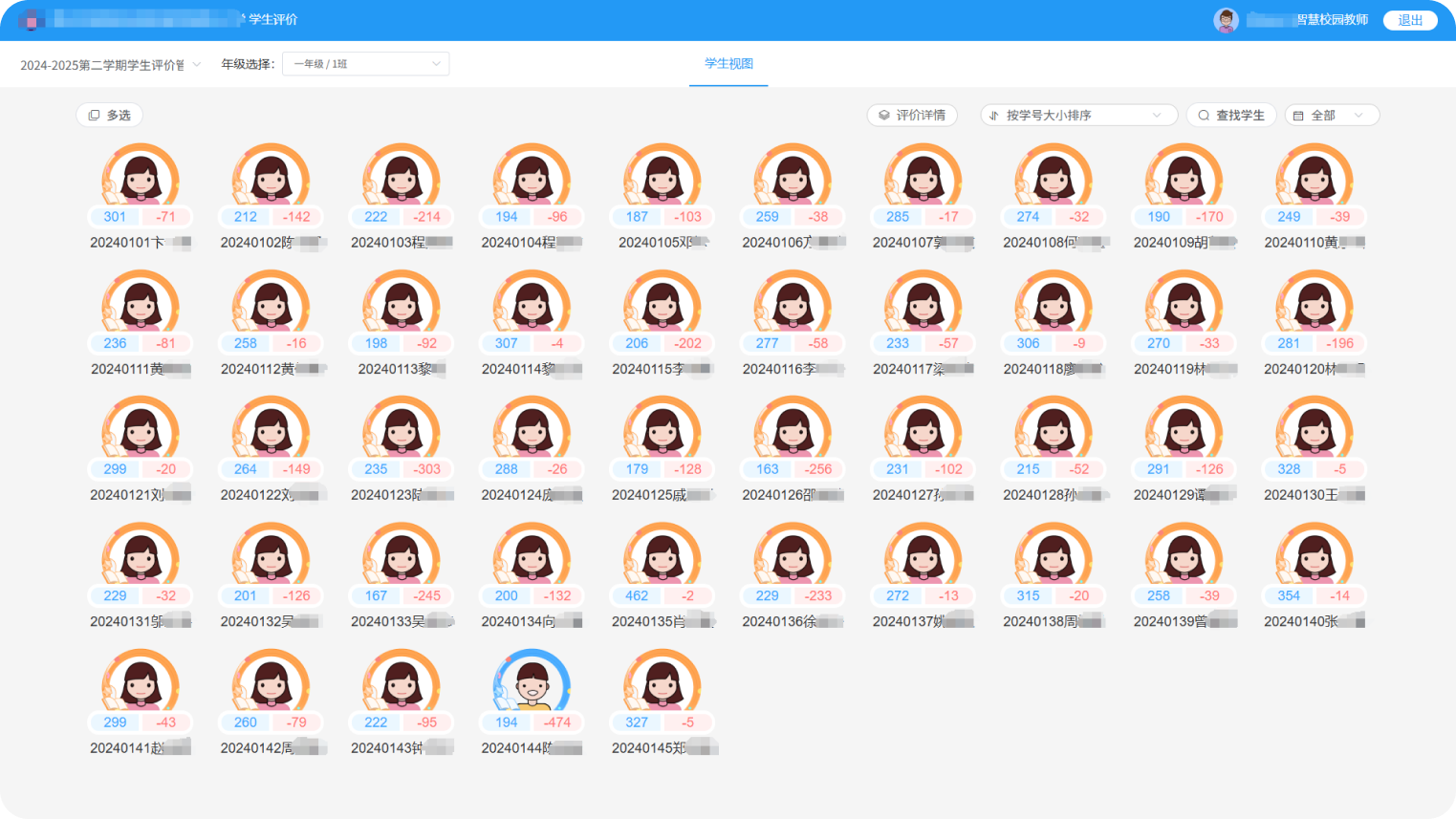1456x819 pixels.
Task: Enable 多选 multi-select mode
Action: [x=110, y=116]
